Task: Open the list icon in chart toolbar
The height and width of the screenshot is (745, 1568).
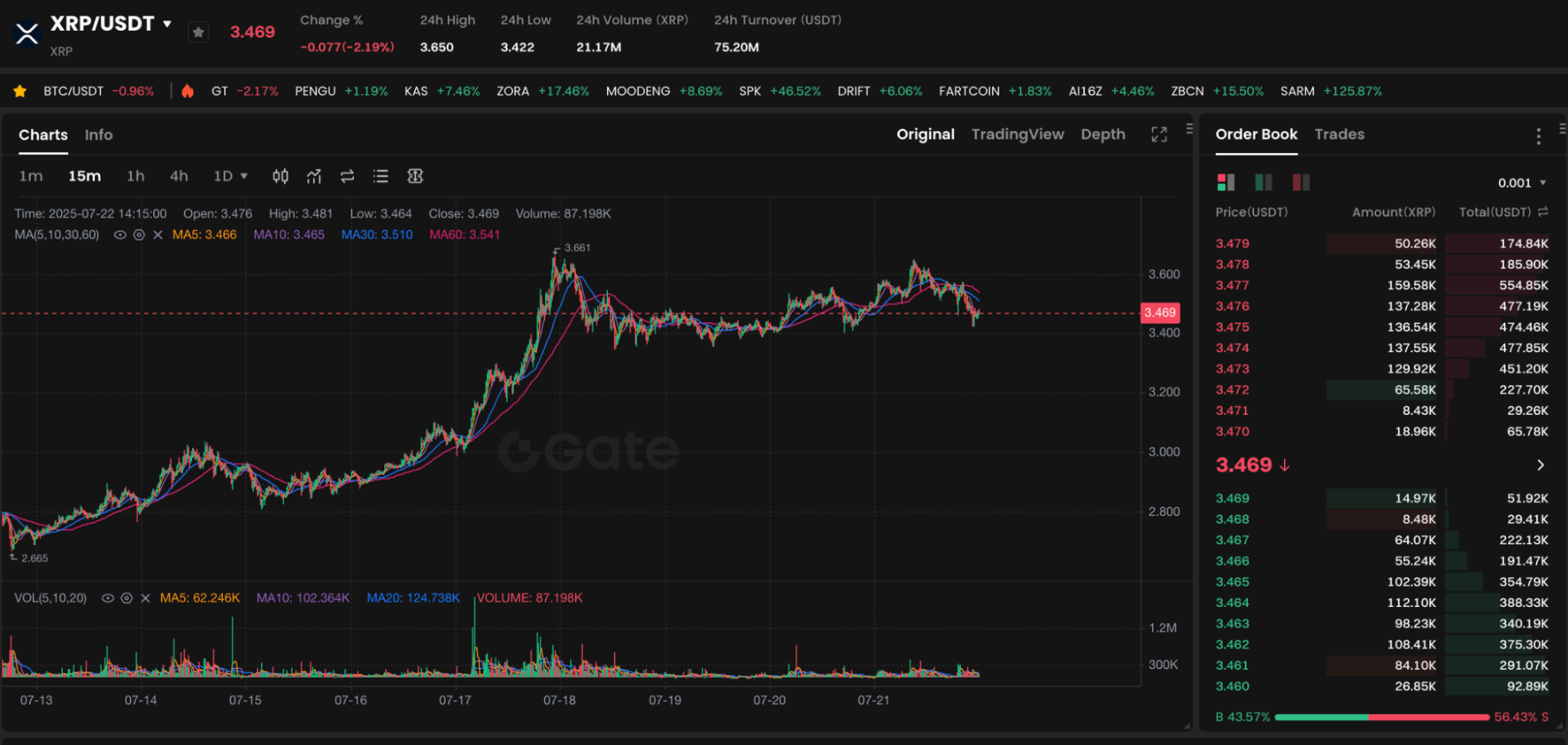Action: pyautogui.click(x=380, y=176)
